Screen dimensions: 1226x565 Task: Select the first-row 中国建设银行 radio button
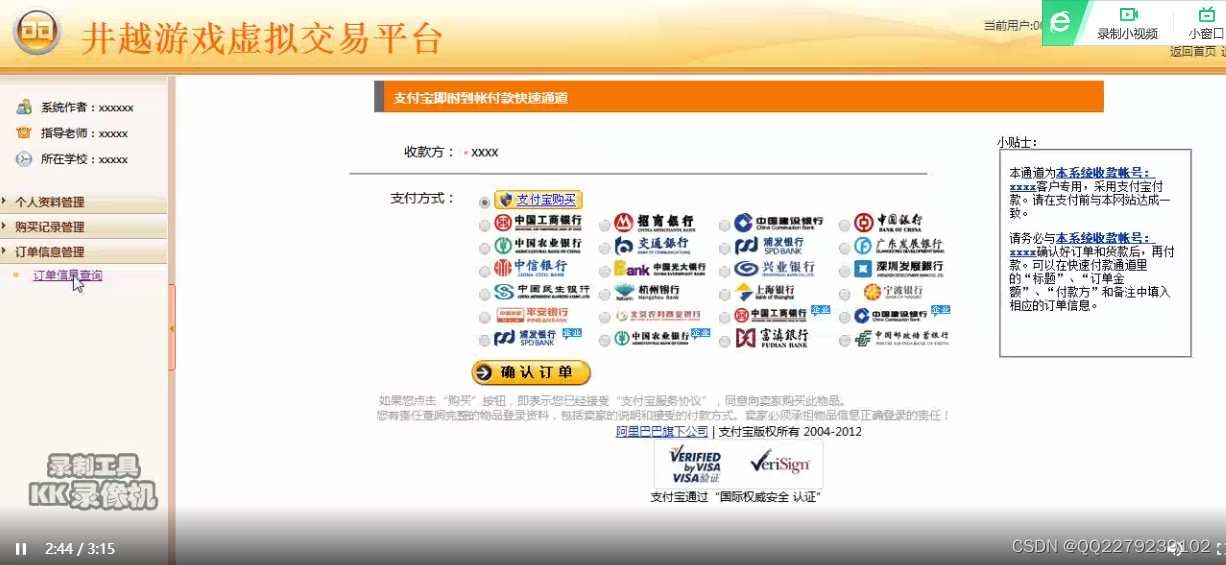tap(725, 226)
